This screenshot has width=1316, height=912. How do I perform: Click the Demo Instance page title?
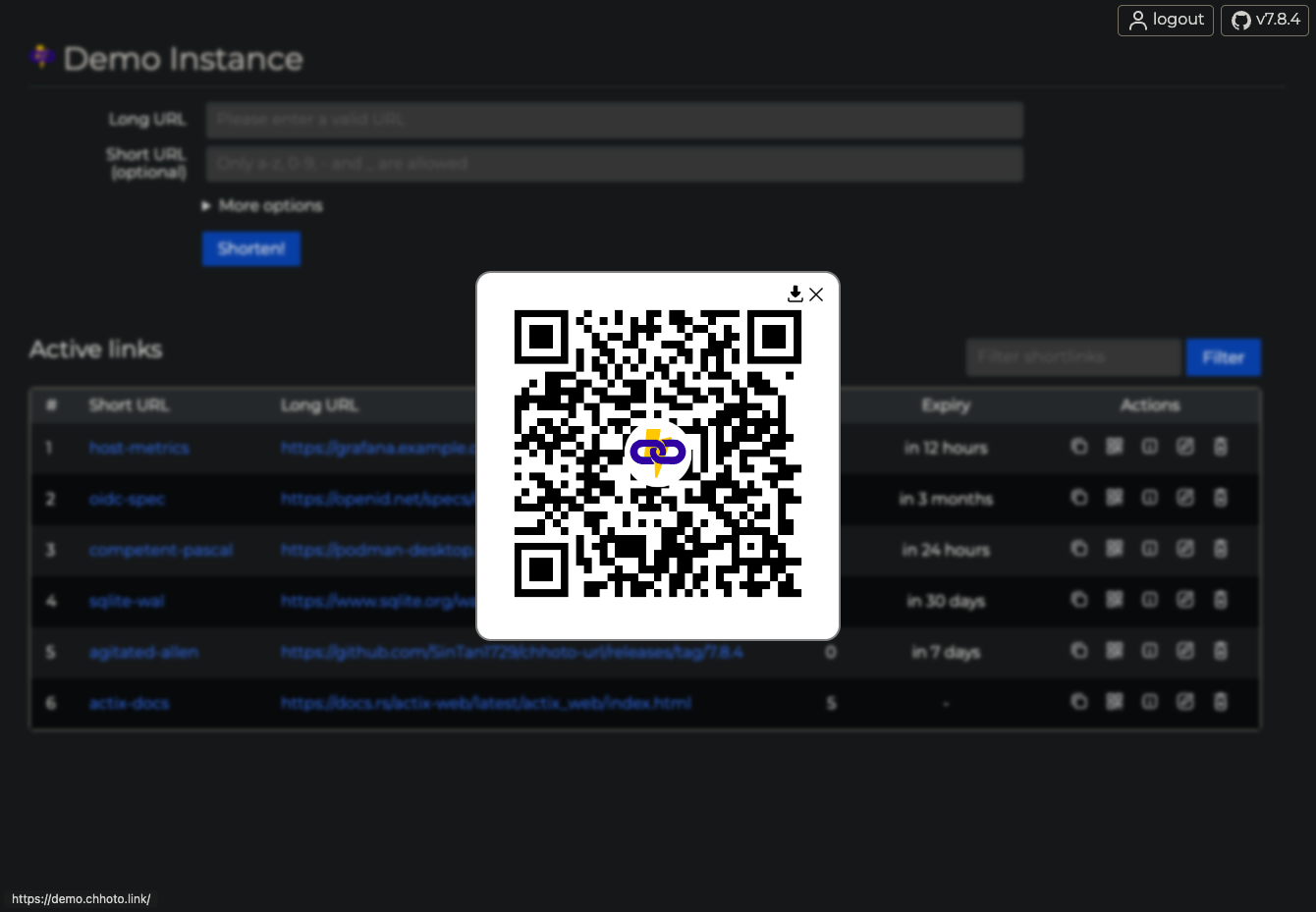183,59
